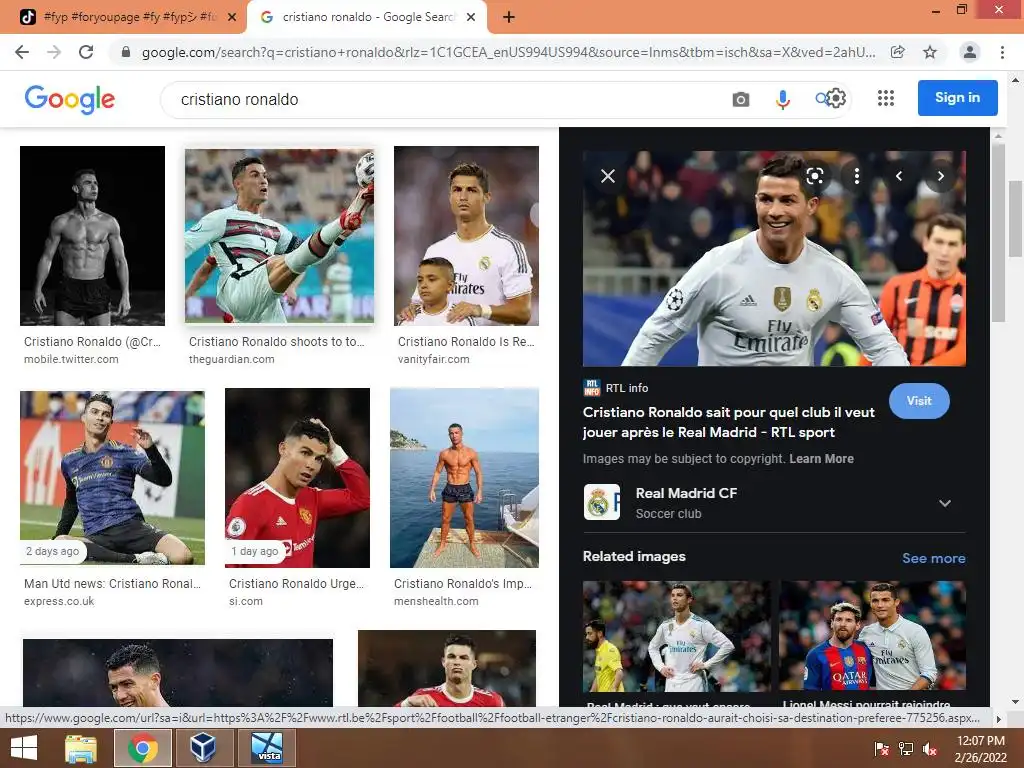The width and height of the screenshot is (1024, 768).
Task: Open the menshealth.com dock image
Action: (464, 477)
